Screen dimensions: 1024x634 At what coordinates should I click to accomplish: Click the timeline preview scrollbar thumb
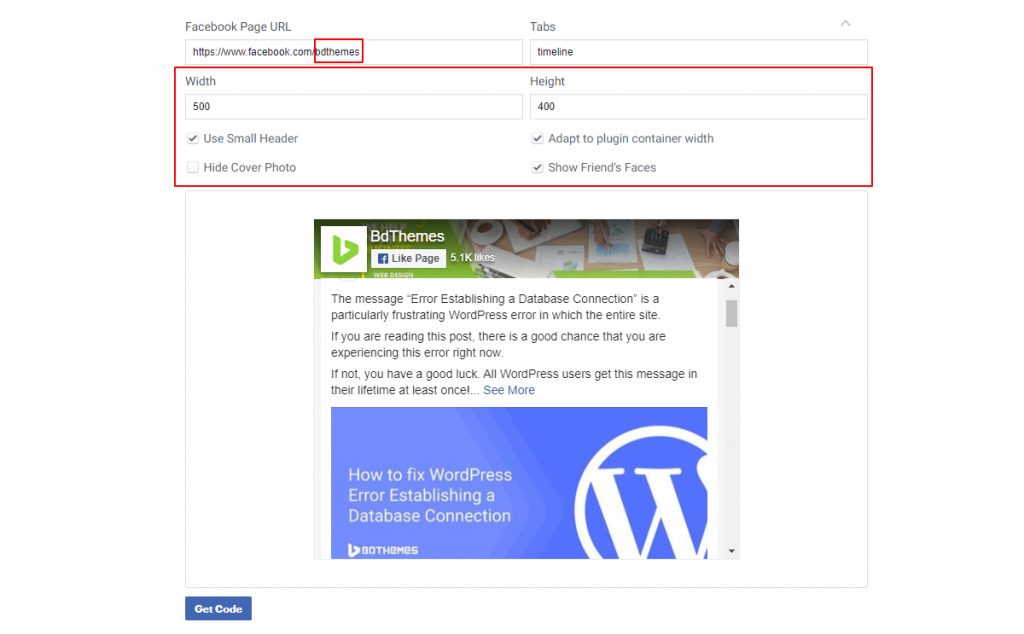pos(732,313)
